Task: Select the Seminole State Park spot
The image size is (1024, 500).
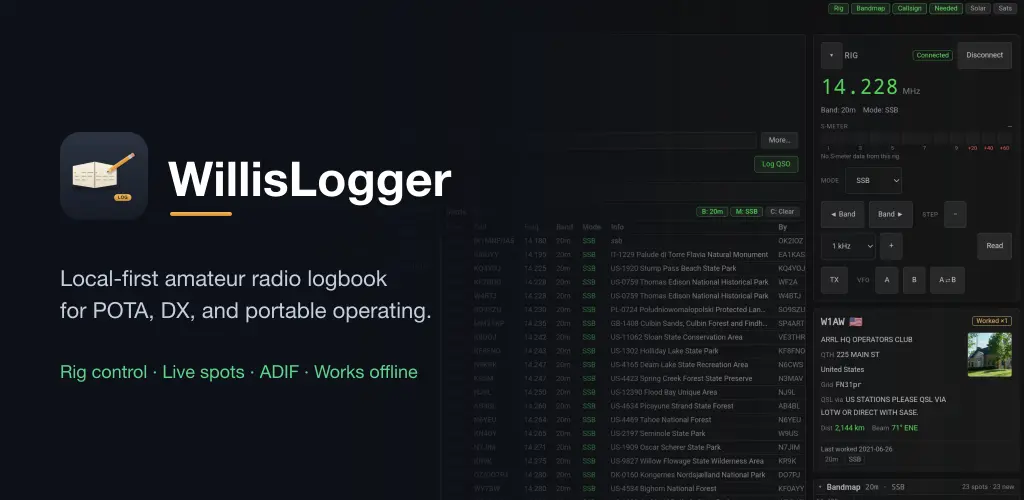Action: [x=626, y=433]
